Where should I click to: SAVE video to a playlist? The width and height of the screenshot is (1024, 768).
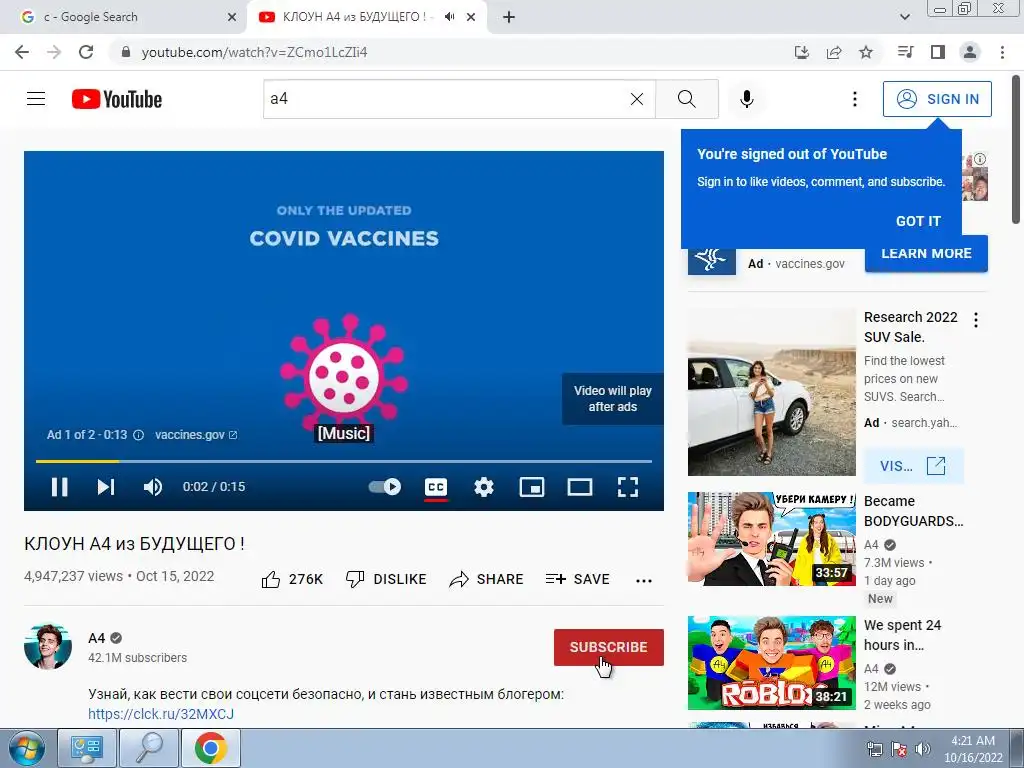(577, 579)
